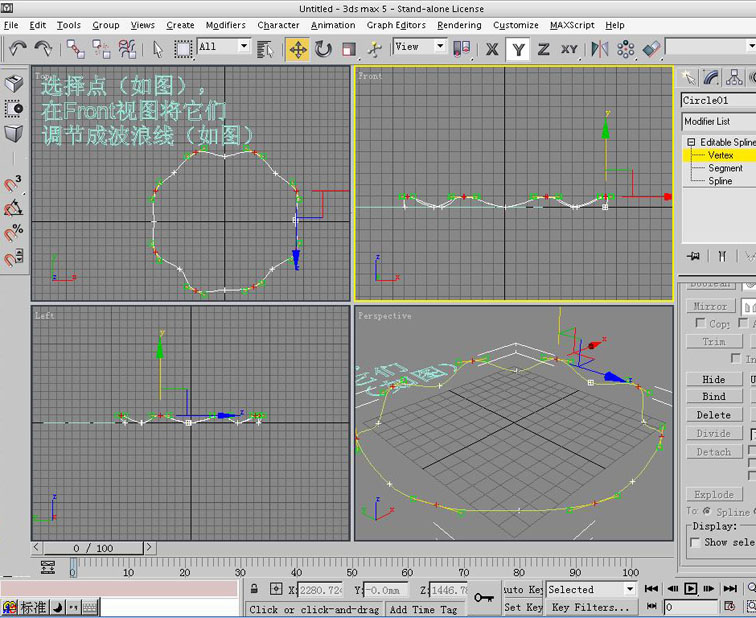Toggle Spinner Snap in left toolbar

point(14,257)
